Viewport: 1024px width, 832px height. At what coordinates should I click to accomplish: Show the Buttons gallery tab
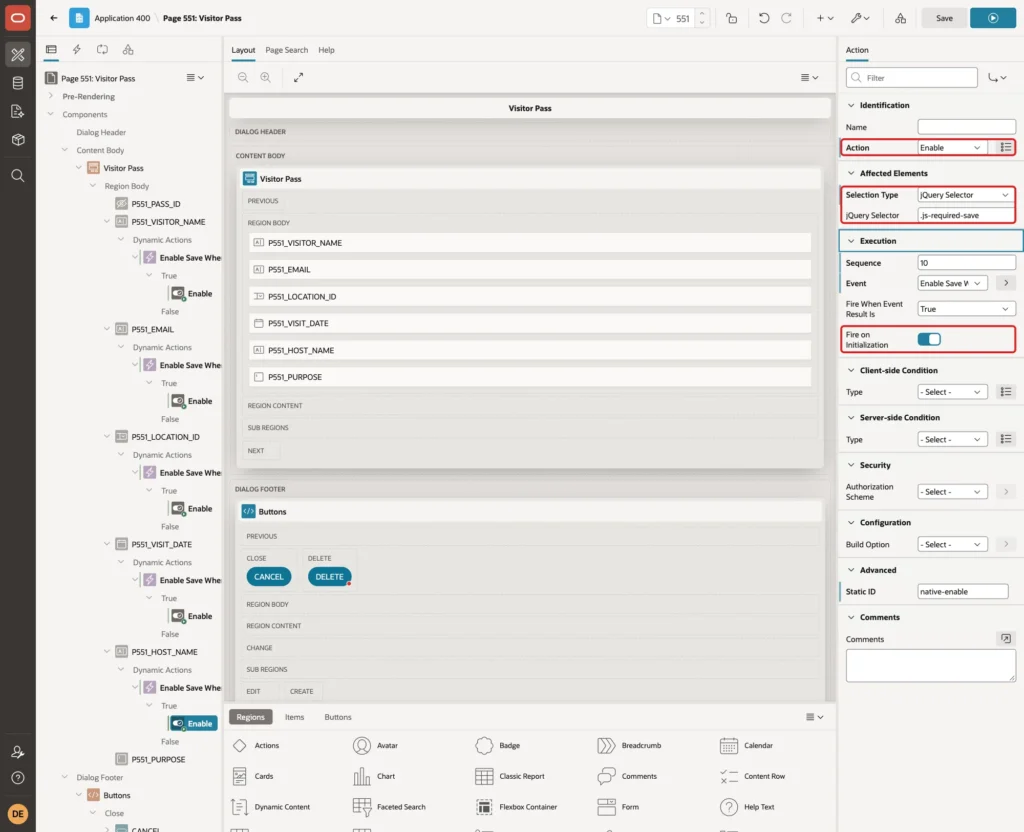(338, 717)
